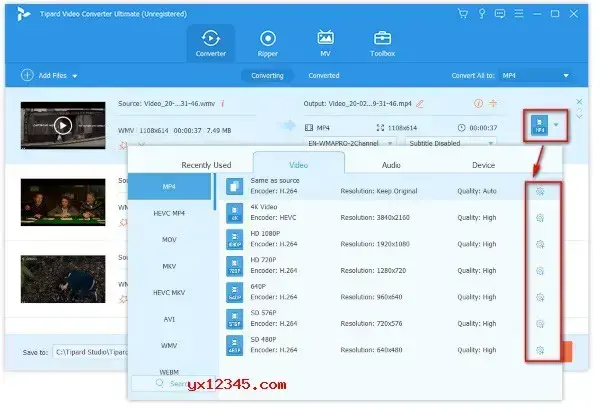Click Resolution: 3840x2160 text
The width and height of the screenshot is (600, 409).
coord(375,217)
